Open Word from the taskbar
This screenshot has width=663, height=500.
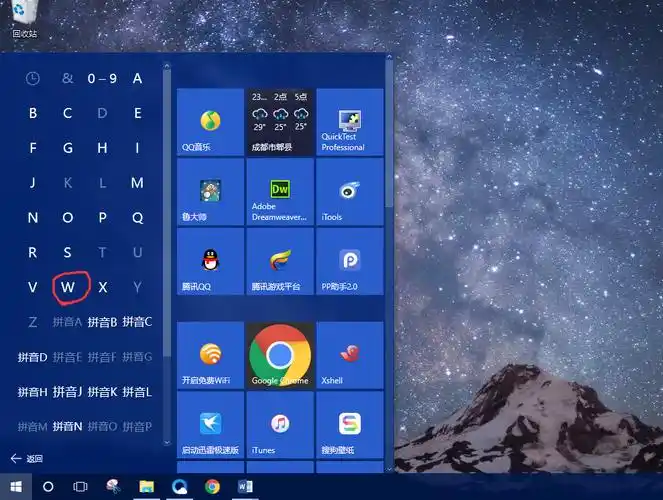(245, 486)
